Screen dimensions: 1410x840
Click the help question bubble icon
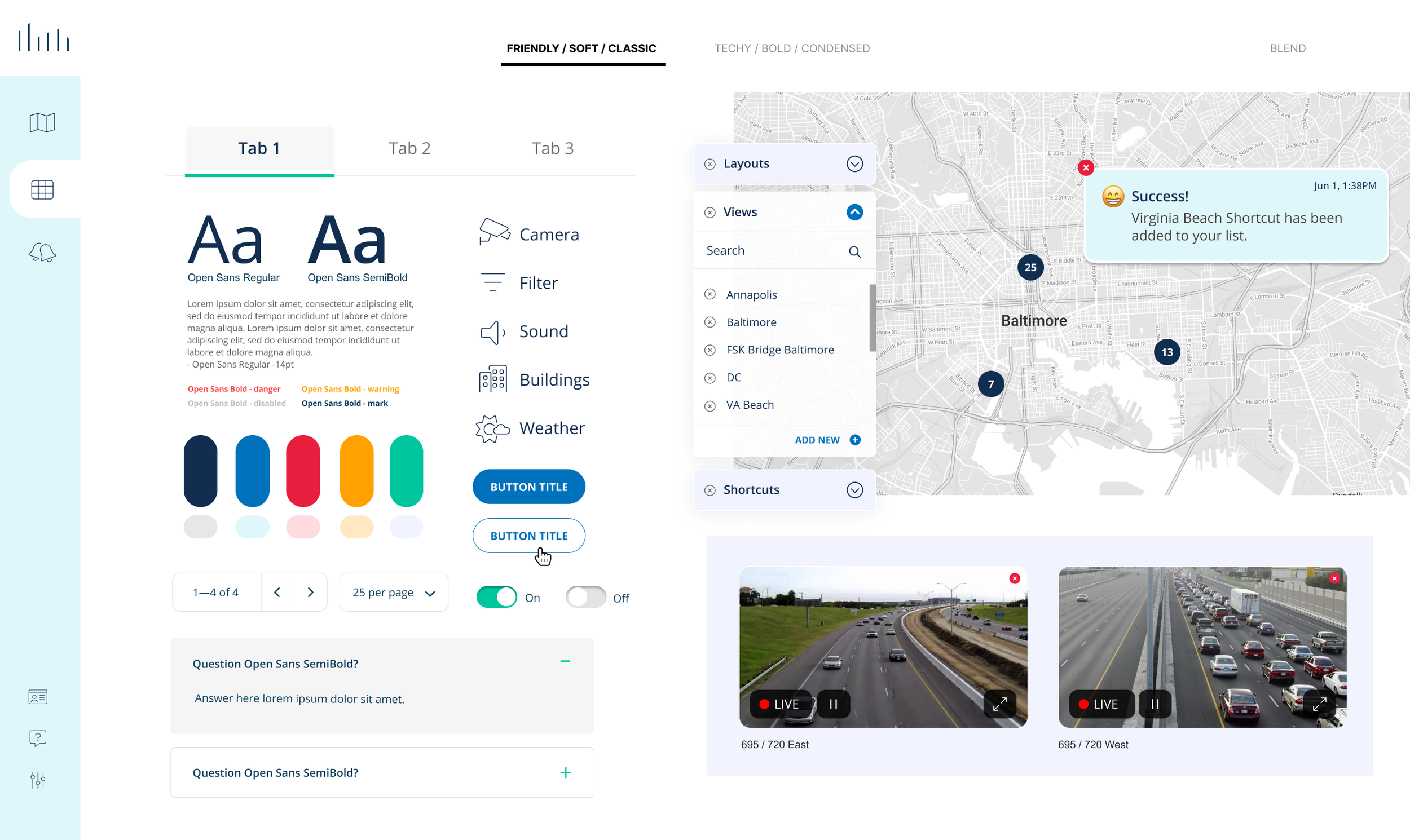pyautogui.click(x=38, y=738)
